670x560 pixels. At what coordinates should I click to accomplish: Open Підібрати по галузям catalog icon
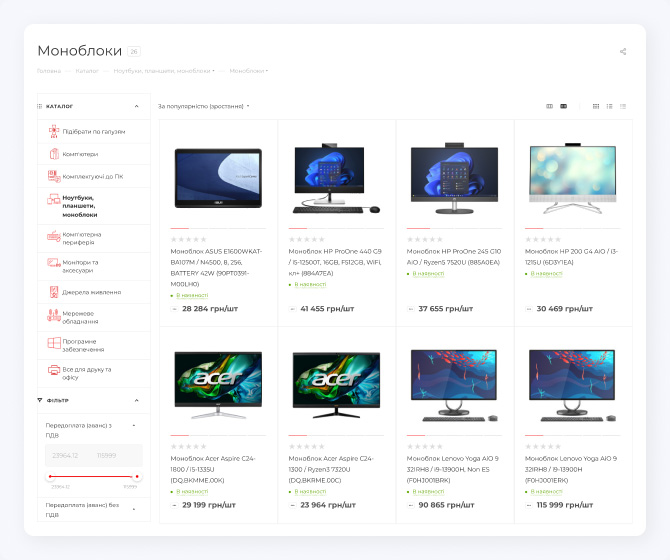click(x=53, y=132)
